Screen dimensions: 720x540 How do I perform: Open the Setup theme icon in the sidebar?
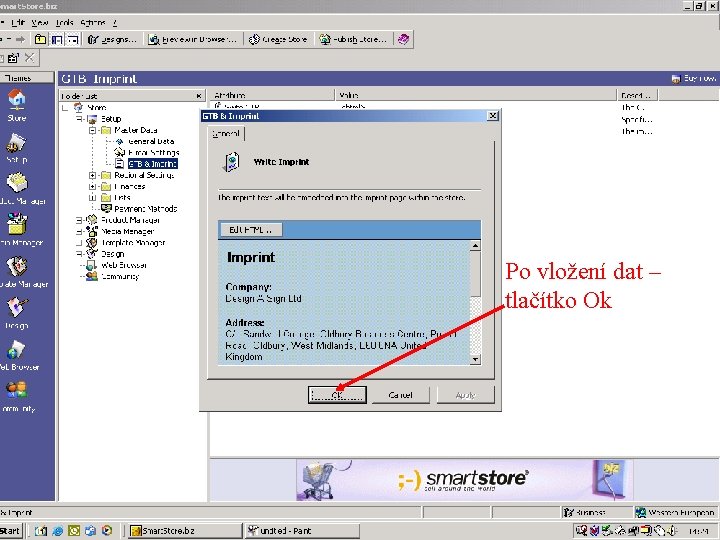tap(17, 147)
